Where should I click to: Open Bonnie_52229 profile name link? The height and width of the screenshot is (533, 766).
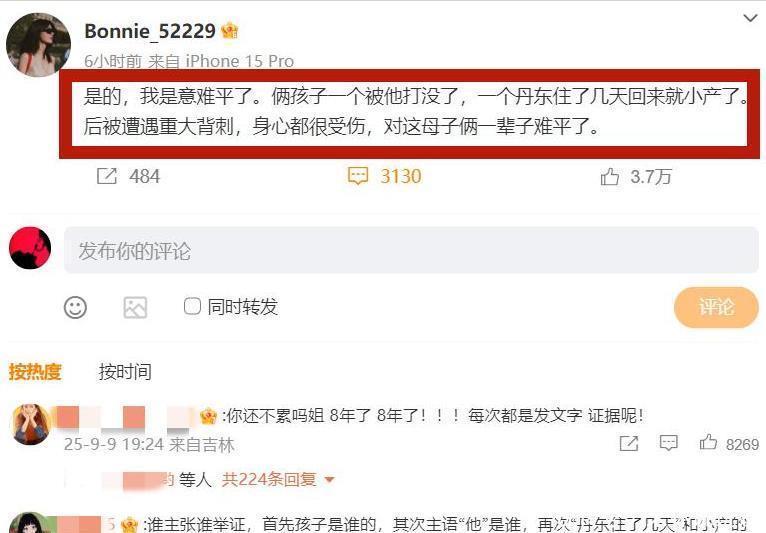149,31
